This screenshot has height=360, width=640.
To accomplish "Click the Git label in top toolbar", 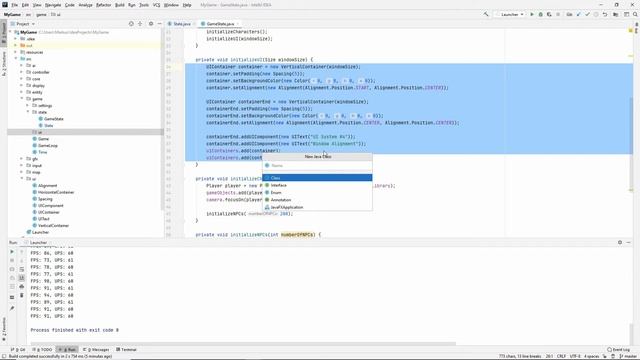I will coord(569,14).
